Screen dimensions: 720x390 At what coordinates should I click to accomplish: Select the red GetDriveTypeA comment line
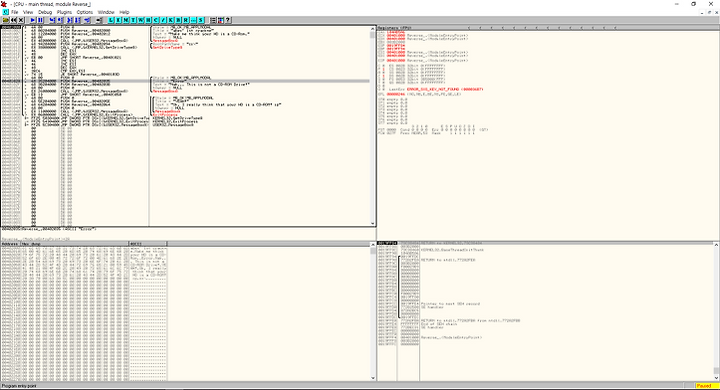pos(167,47)
